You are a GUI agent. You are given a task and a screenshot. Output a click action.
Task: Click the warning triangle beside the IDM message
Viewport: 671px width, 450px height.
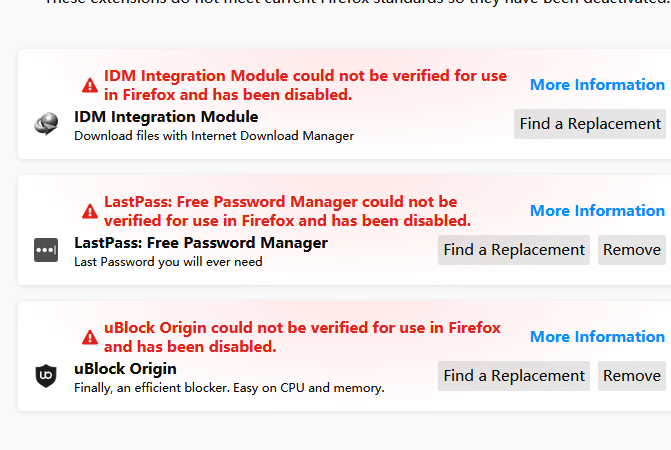click(90, 85)
